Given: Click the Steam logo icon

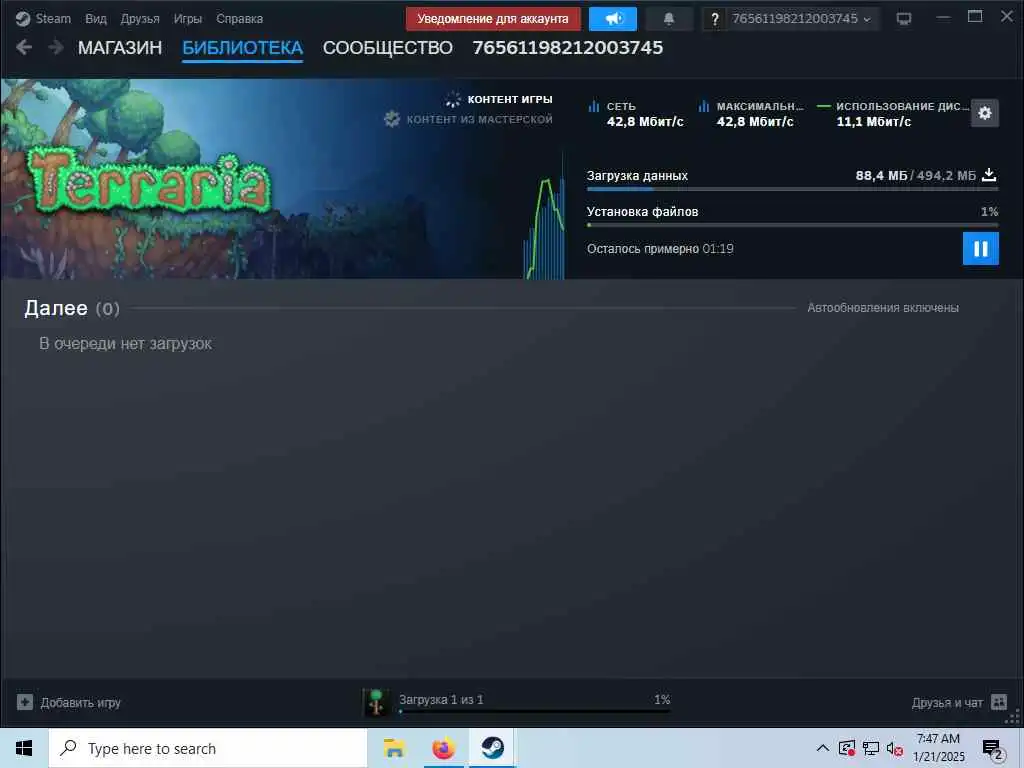Looking at the screenshot, I should 23,19.
